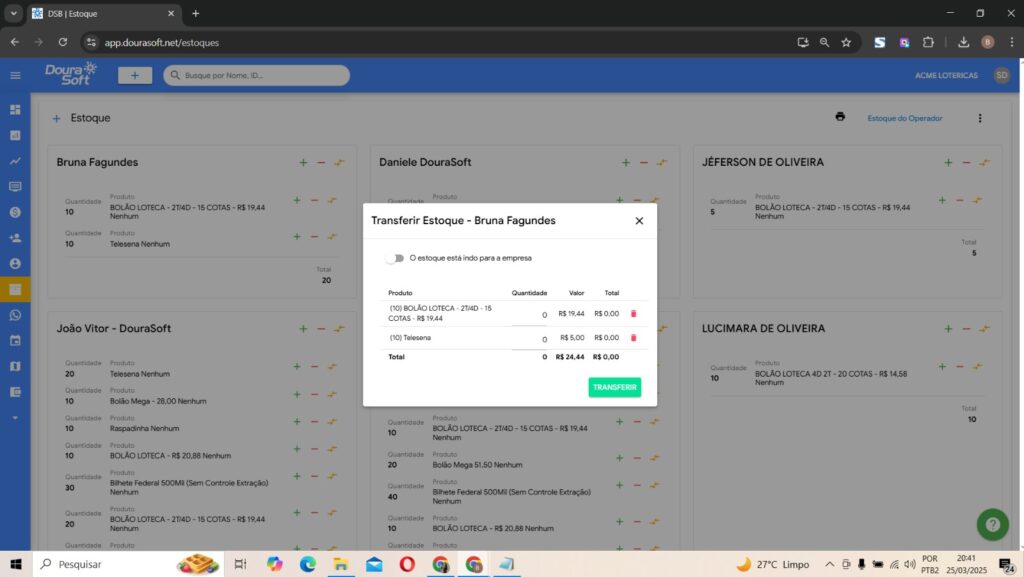This screenshot has height=577, width=1024.
Task: Open the calendar icon in the sidebar
Action: 15,341
